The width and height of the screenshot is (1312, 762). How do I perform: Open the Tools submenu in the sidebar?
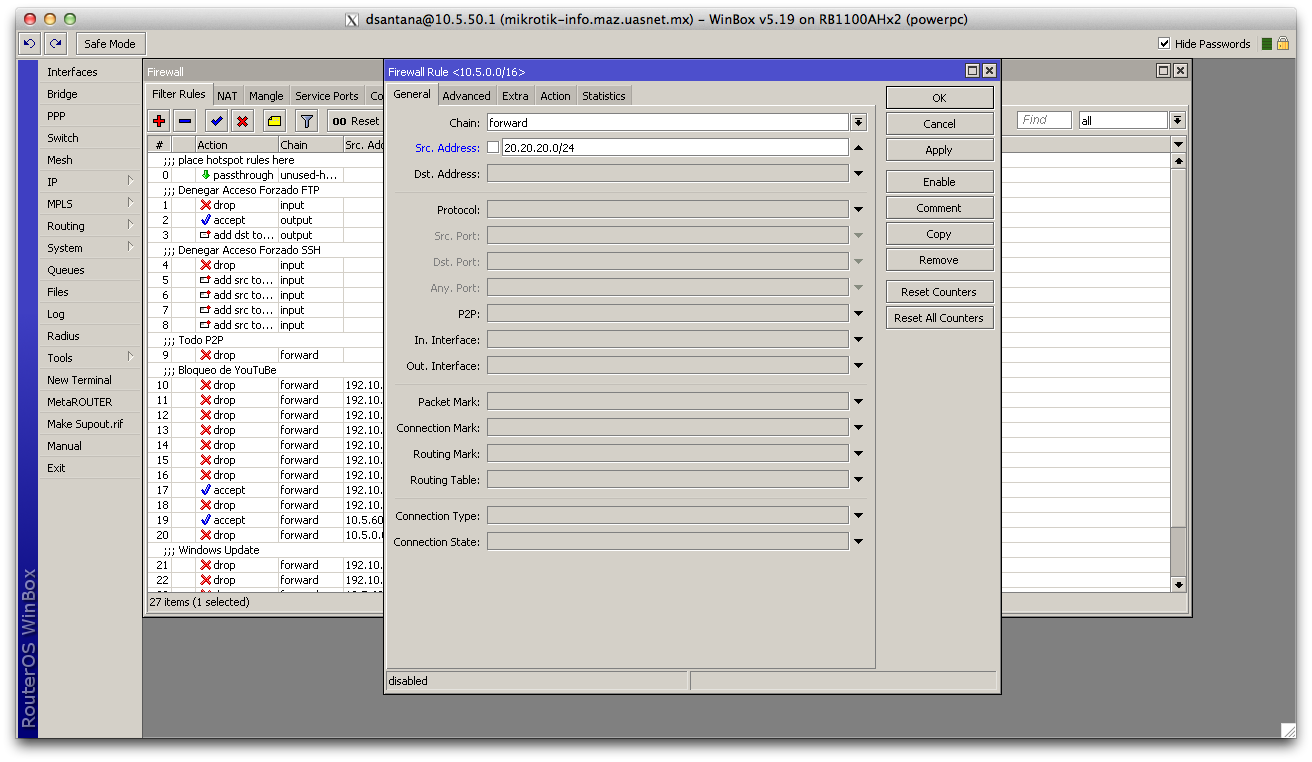[90, 358]
